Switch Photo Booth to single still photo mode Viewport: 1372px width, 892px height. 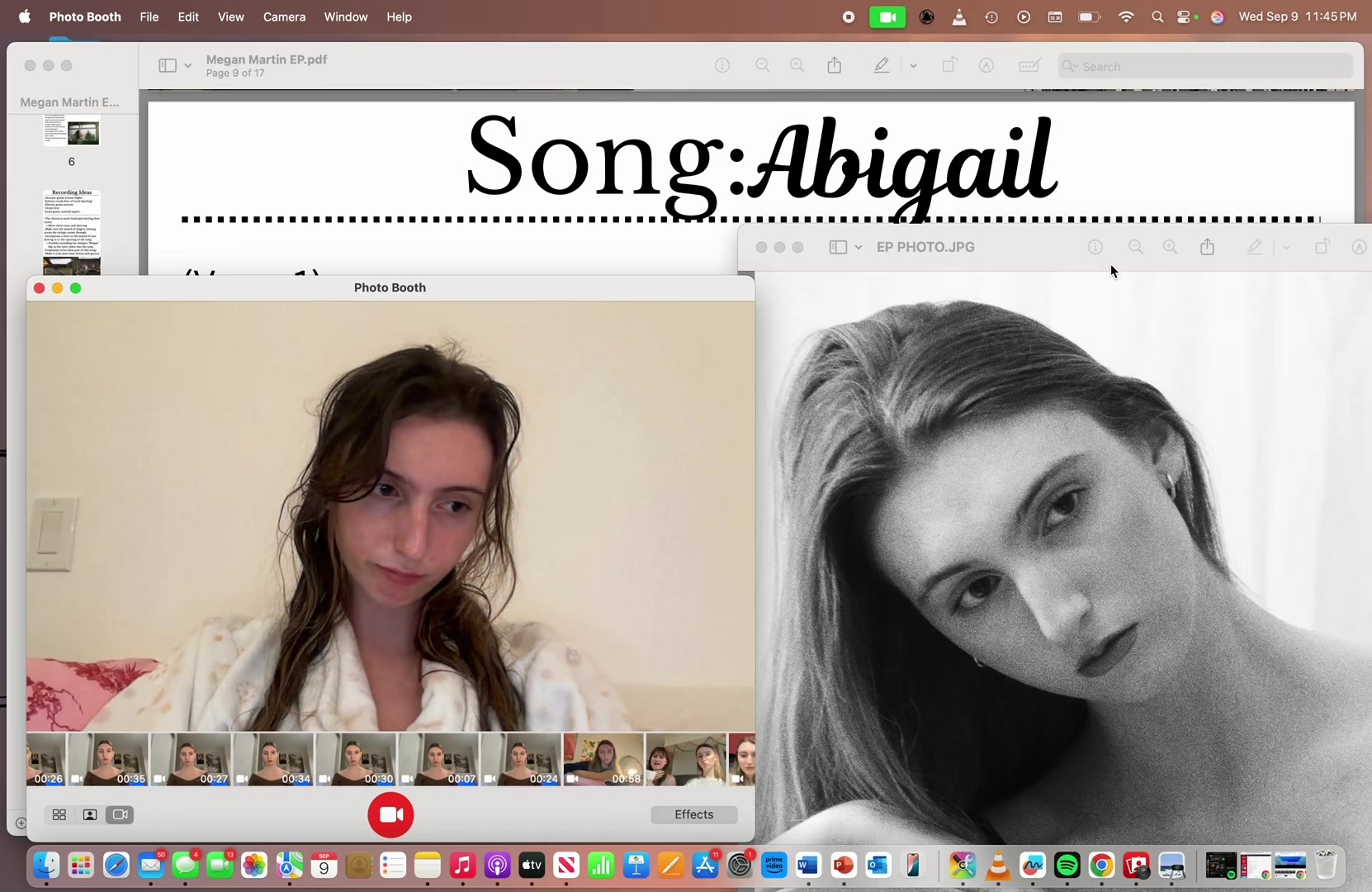(90, 814)
